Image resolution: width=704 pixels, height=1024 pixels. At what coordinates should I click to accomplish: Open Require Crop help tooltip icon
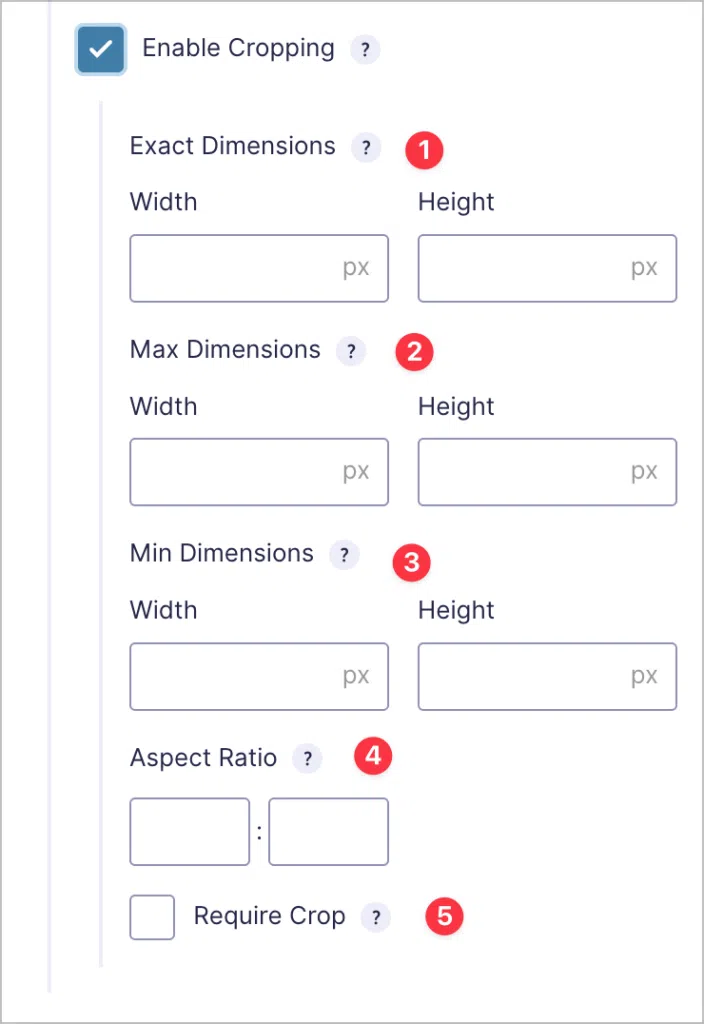coord(375,917)
